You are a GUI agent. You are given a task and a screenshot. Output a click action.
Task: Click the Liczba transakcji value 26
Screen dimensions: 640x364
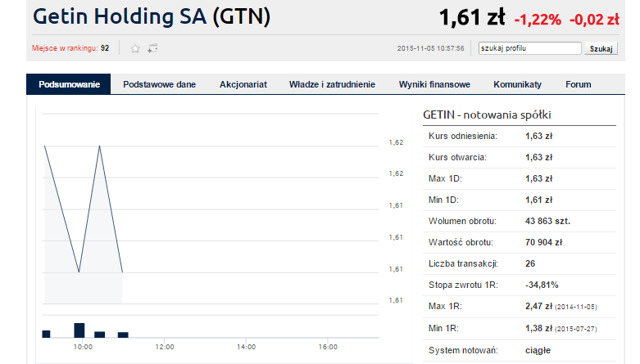point(530,264)
